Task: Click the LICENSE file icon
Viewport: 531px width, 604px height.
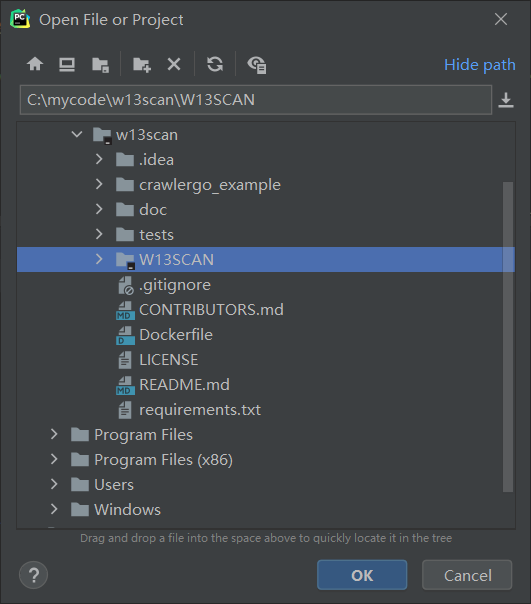Action: click(x=125, y=360)
